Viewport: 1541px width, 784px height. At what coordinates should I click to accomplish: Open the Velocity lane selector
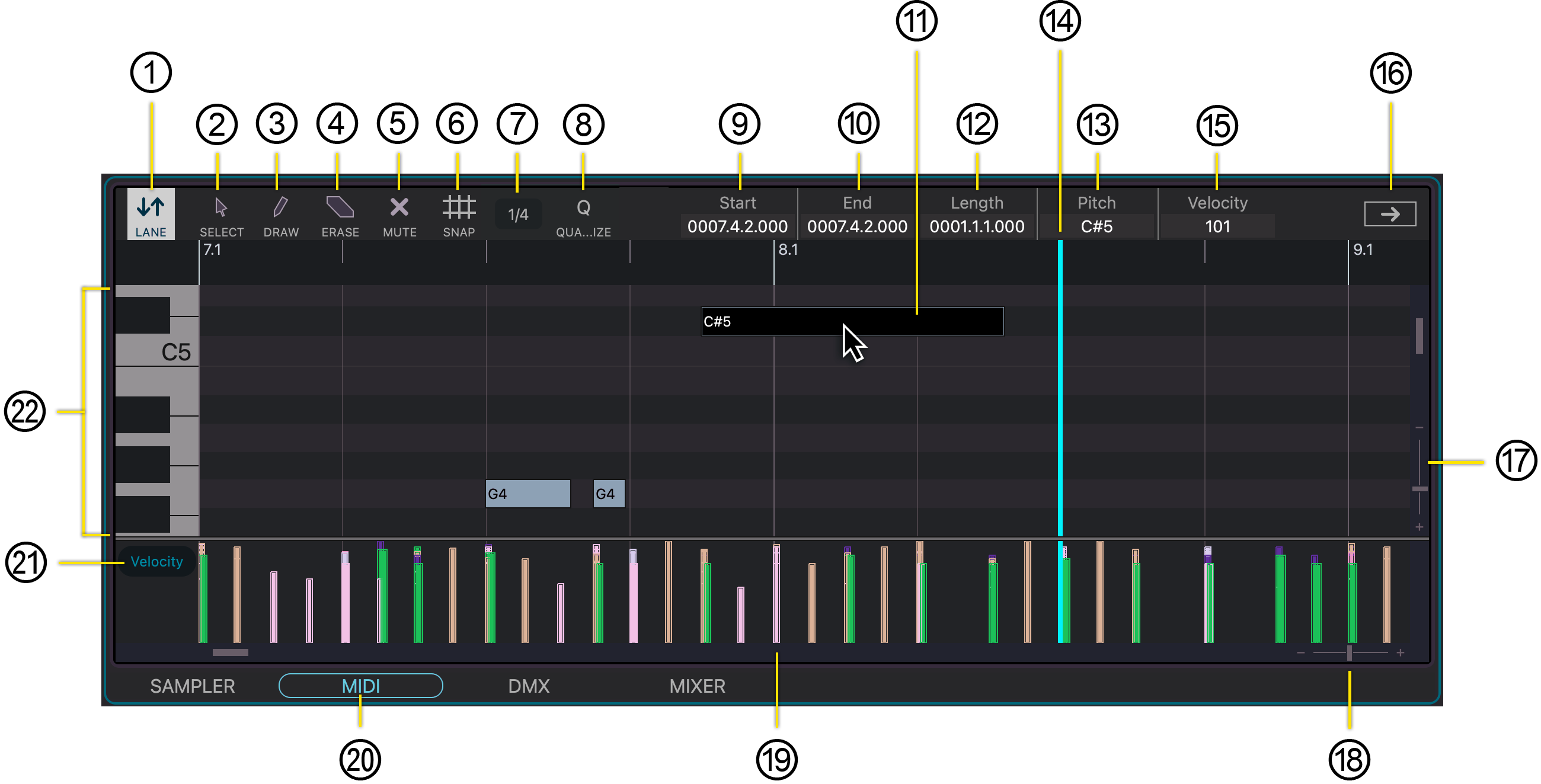pos(156,562)
